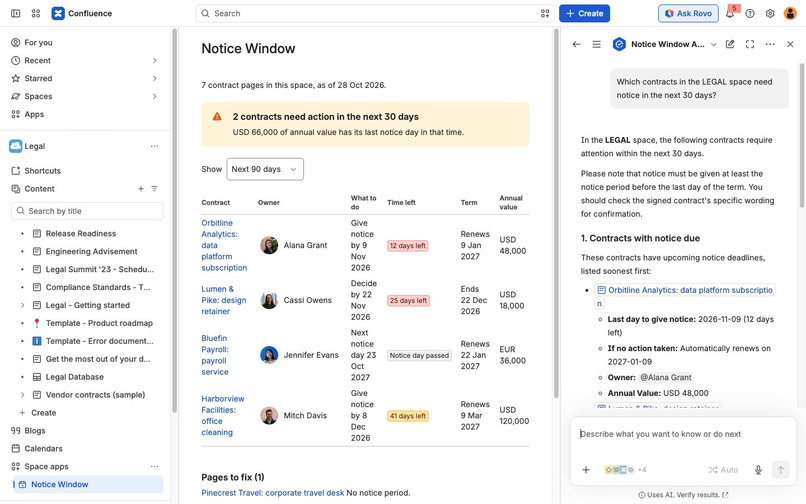Focus the top Search field
This screenshot has width=806, height=504.
[x=375, y=13]
